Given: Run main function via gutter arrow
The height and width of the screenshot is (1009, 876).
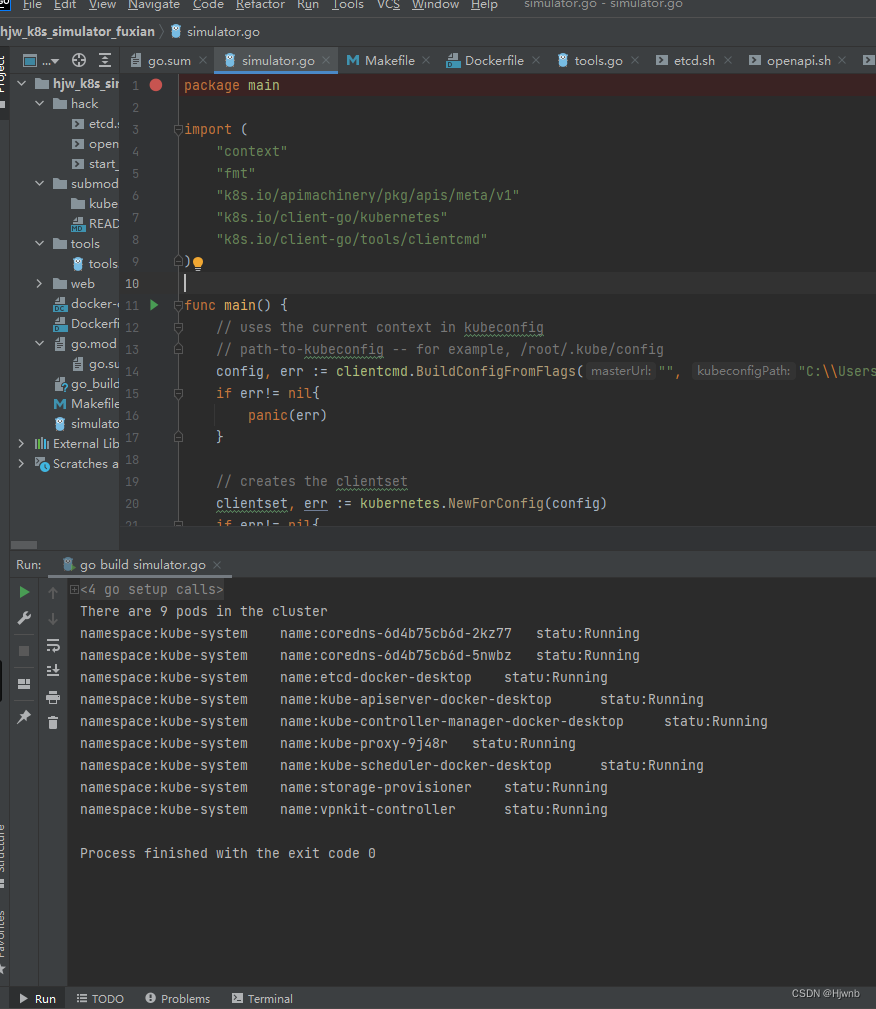Looking at the screenshot, I should 154,305.
